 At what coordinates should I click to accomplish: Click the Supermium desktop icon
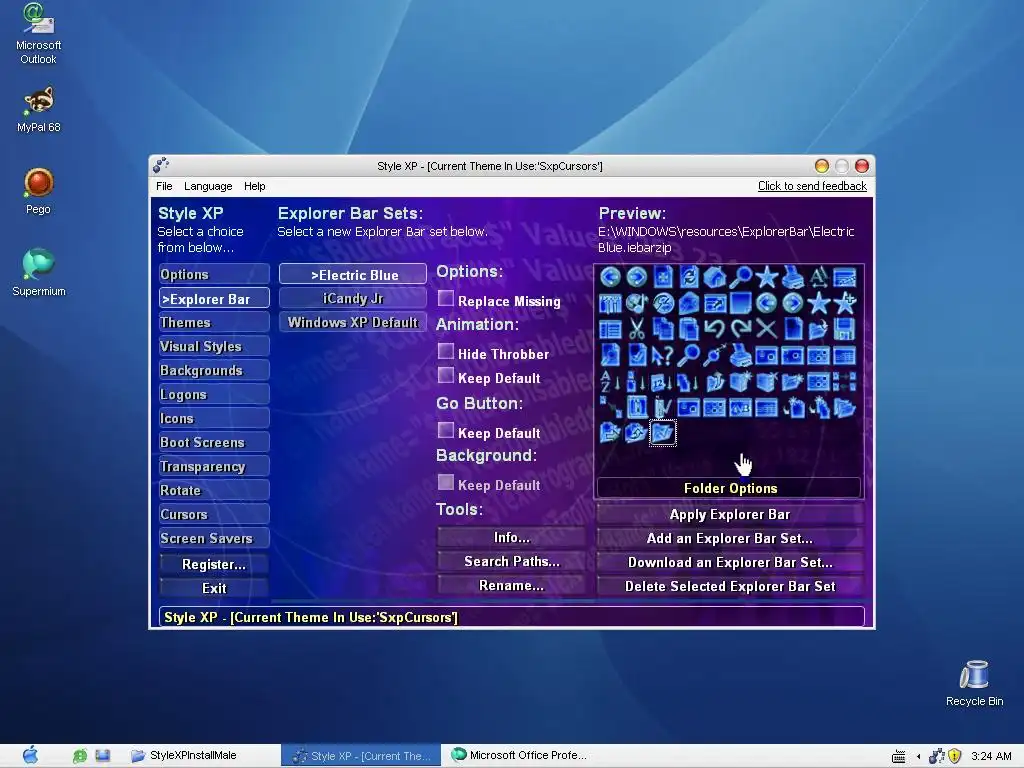tap(39, 272)
